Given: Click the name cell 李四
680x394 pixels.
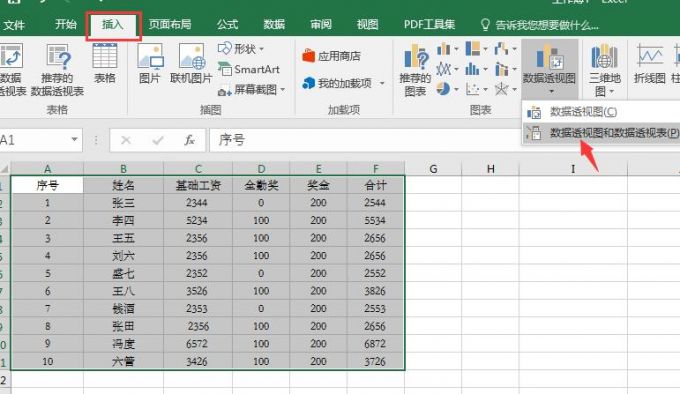Looking at the screenshot, I should click(124, 221).
